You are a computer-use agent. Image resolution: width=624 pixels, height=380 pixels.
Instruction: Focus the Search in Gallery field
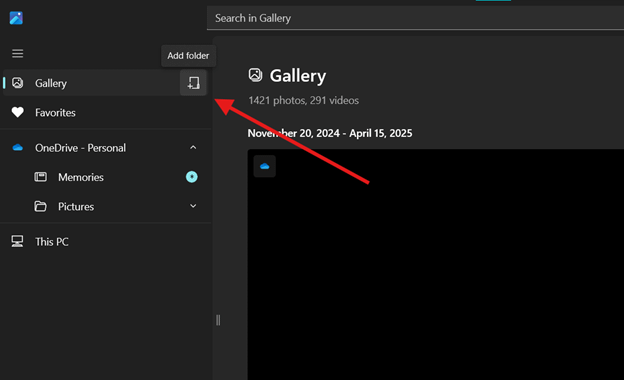[415, 18]
